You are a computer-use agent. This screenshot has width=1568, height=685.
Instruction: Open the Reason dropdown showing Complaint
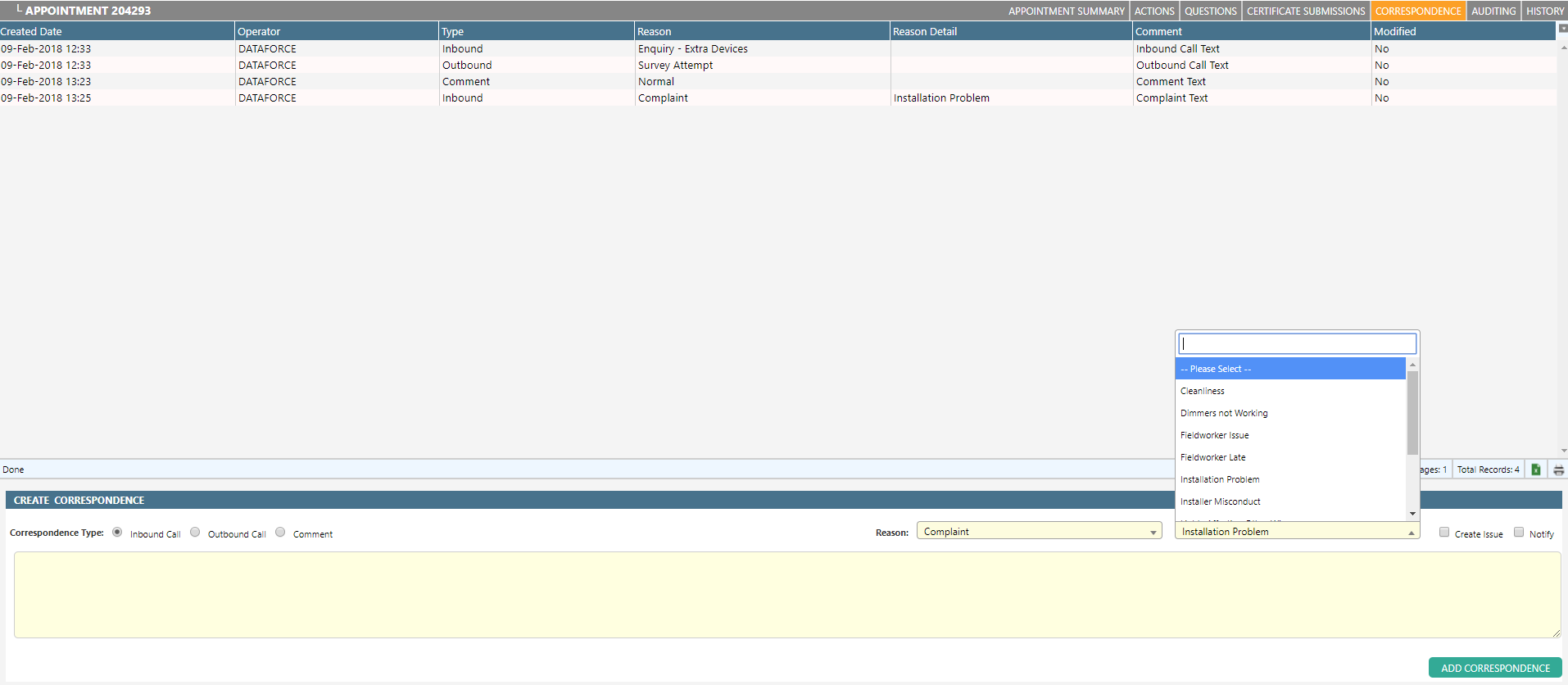1039,532
